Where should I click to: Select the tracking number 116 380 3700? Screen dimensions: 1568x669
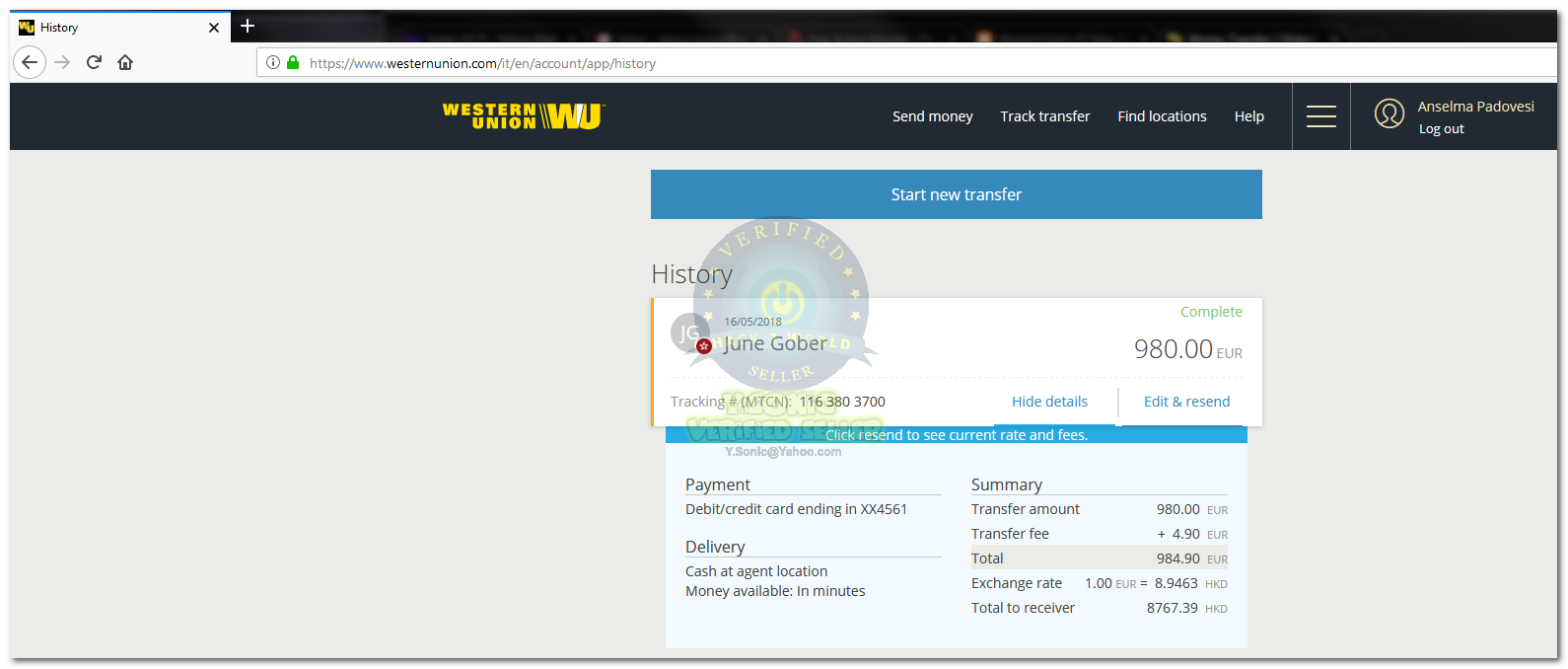click(842, 402)
